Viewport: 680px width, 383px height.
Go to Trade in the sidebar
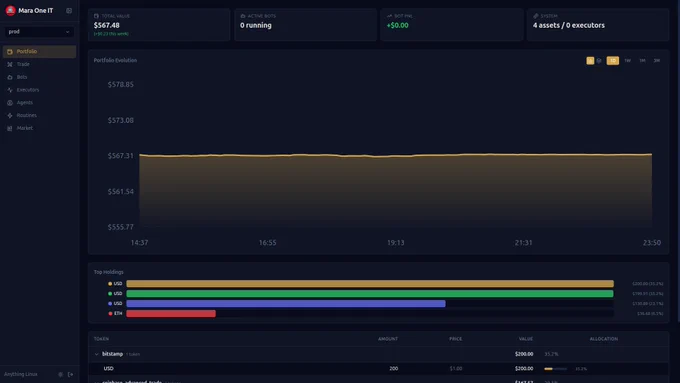click(39, 64)
